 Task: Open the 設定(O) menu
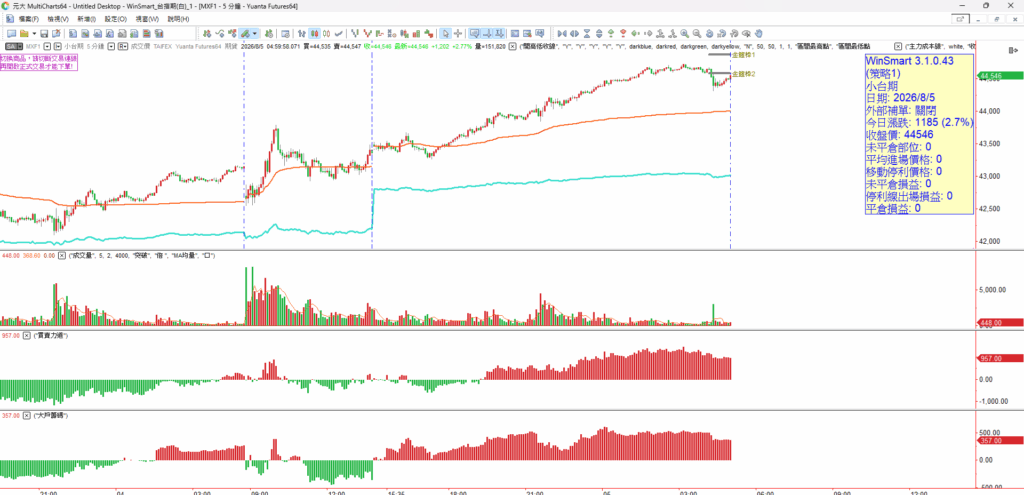click(x=116, y=19)
